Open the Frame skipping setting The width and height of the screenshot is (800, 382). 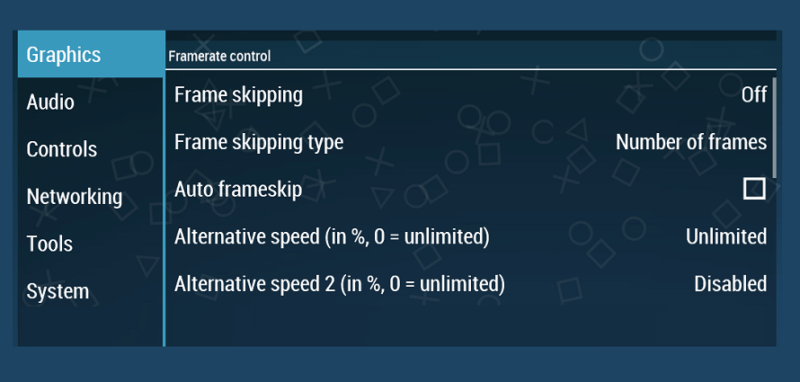tap(469, 95)
